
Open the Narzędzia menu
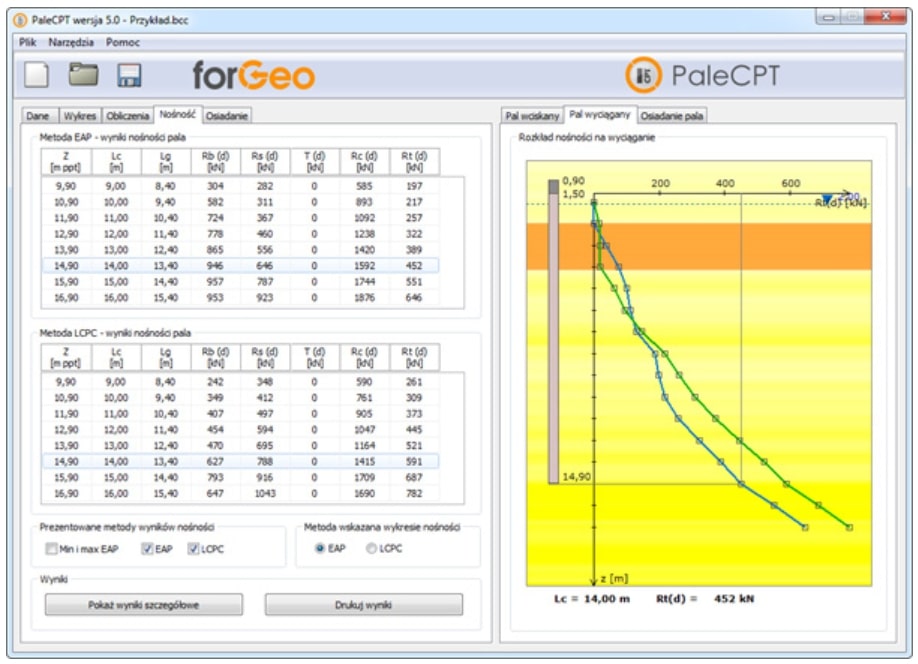(x=71, y=42)
